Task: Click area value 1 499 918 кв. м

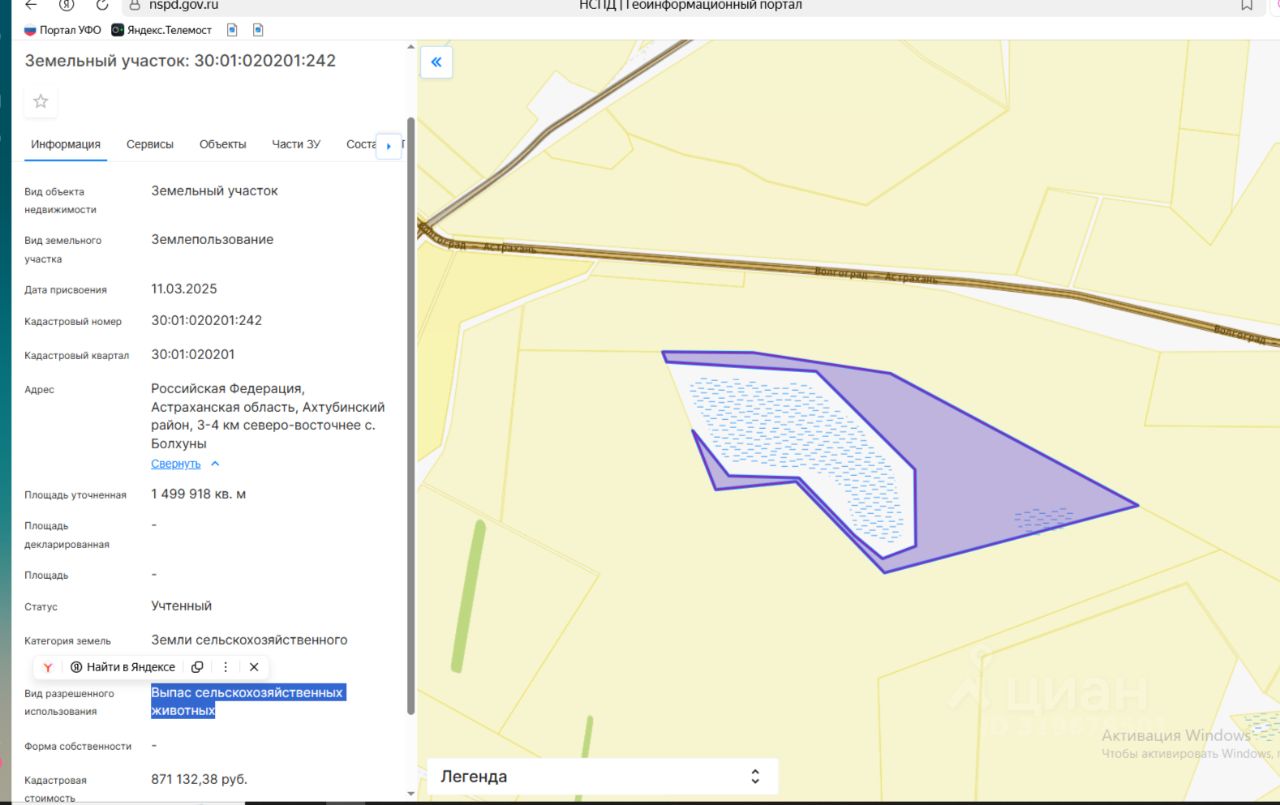Action: (198, 494)
